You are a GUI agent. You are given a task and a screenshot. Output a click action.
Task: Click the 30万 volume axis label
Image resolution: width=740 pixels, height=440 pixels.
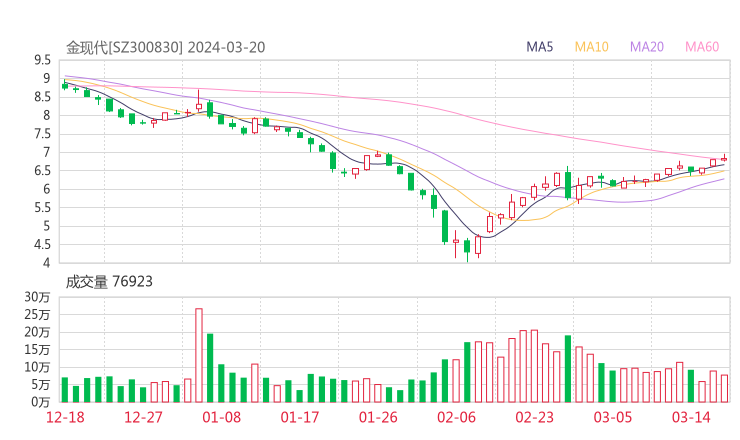tap(38, 298)
